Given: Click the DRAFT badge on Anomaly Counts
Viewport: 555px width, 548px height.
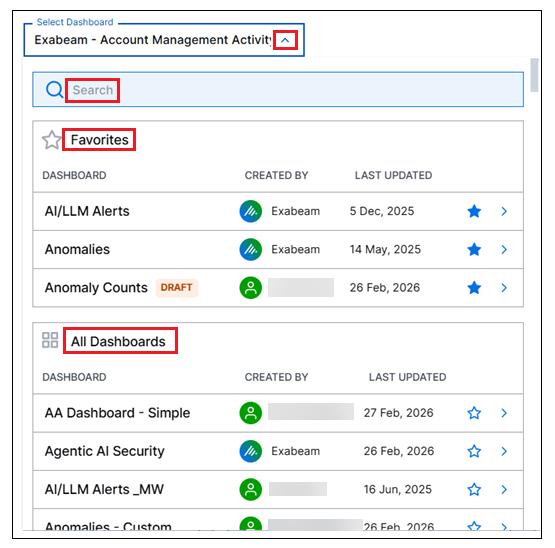Looking at the screenshot, I should (x=176, y=287).
